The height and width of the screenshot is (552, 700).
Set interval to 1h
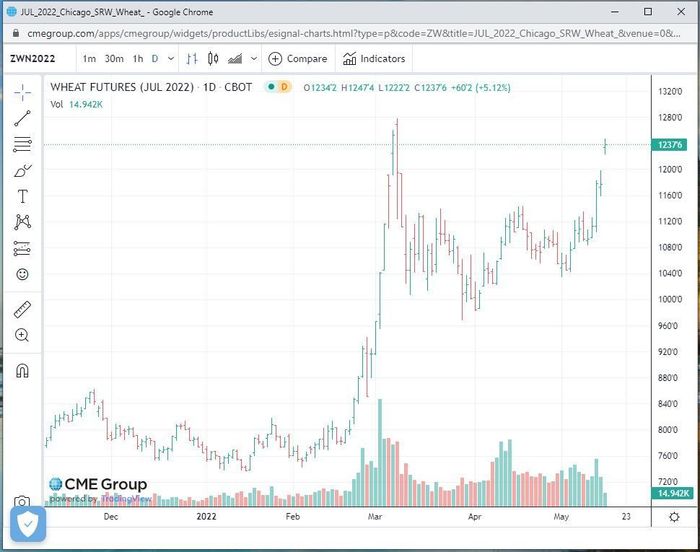click(x=138, y=59)
